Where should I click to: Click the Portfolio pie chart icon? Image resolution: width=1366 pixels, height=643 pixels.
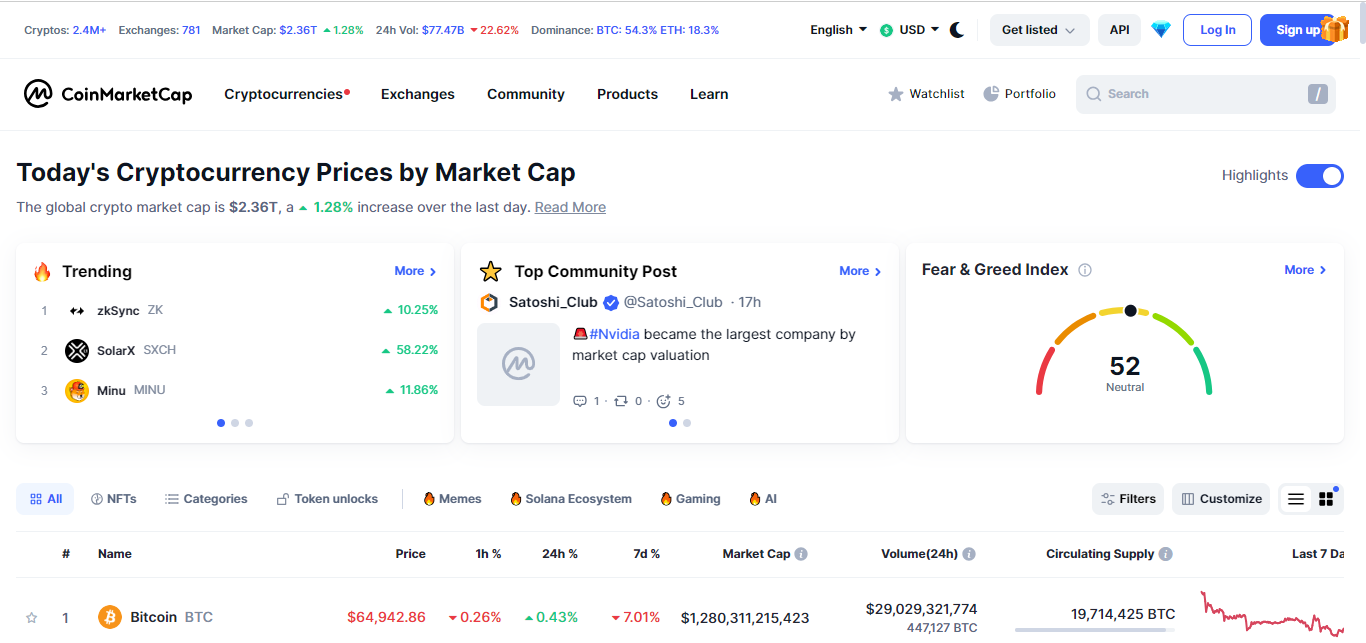[x=991, y=94]
